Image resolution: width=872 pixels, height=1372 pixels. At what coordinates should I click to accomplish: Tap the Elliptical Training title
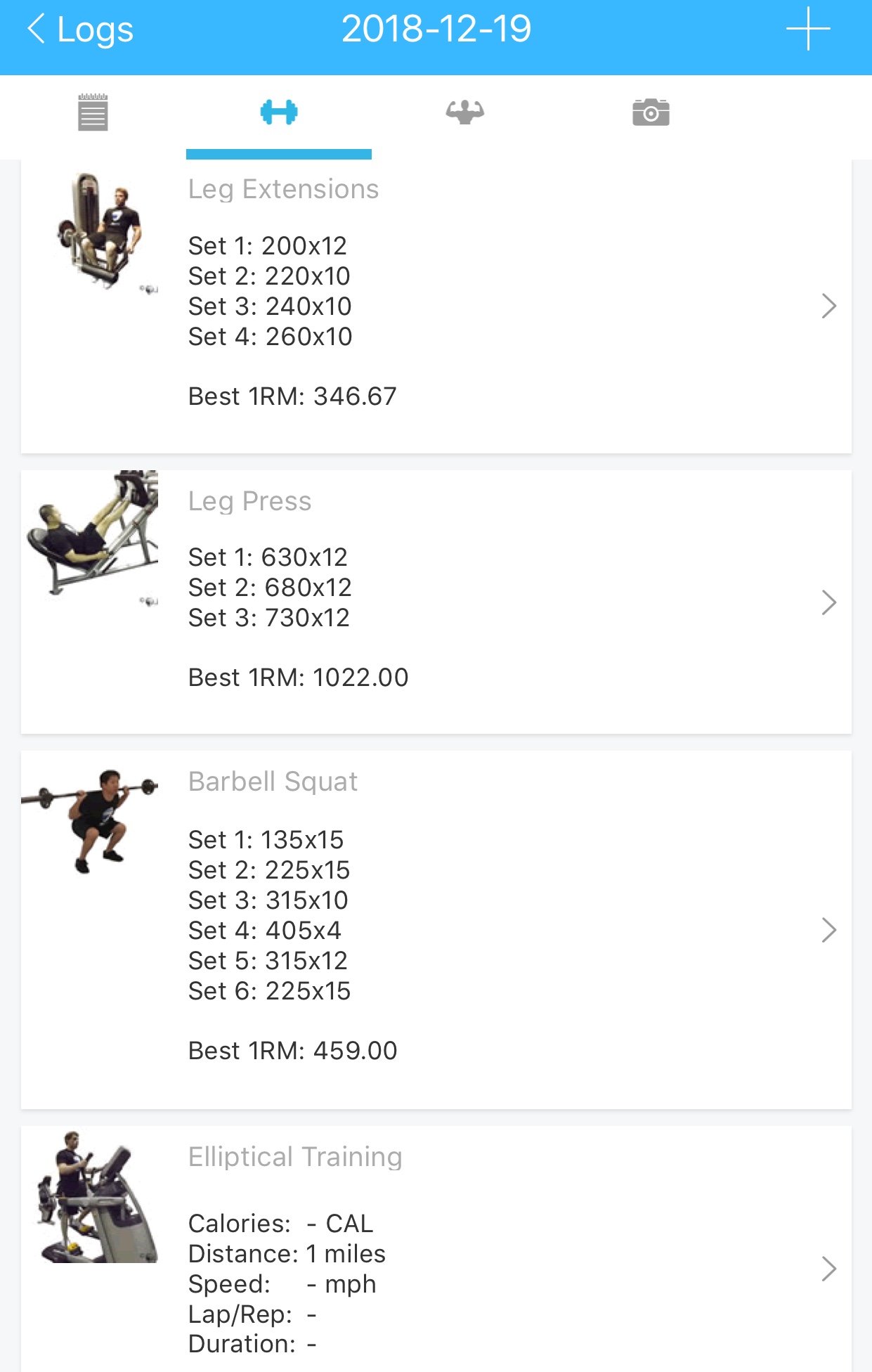[x=295, y=1157]
